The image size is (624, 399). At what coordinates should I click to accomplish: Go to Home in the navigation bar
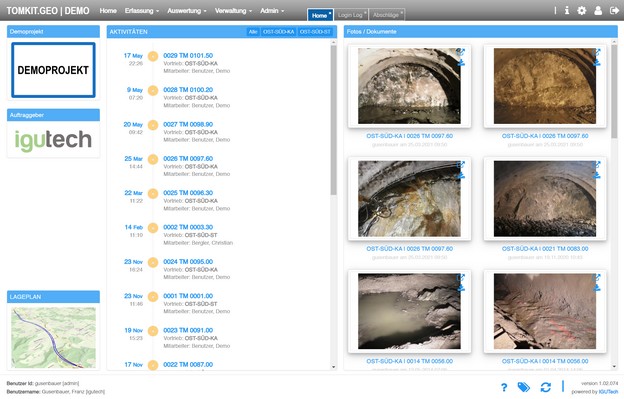[108, 11]
